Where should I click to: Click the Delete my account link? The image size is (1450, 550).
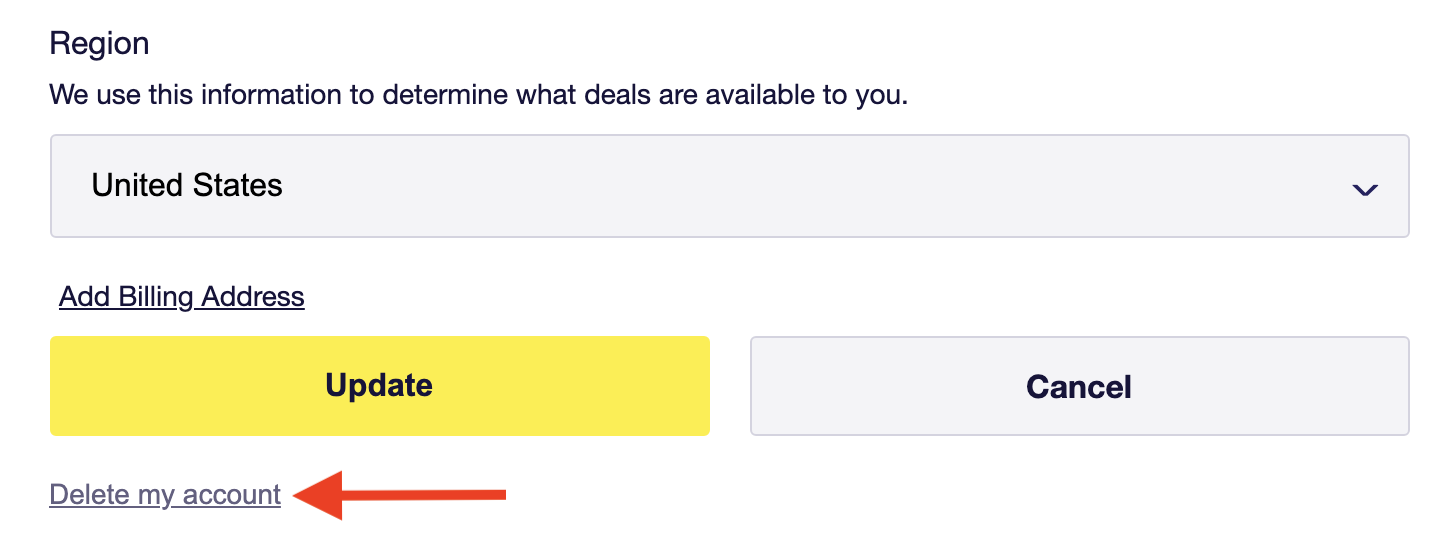point(165,495)
